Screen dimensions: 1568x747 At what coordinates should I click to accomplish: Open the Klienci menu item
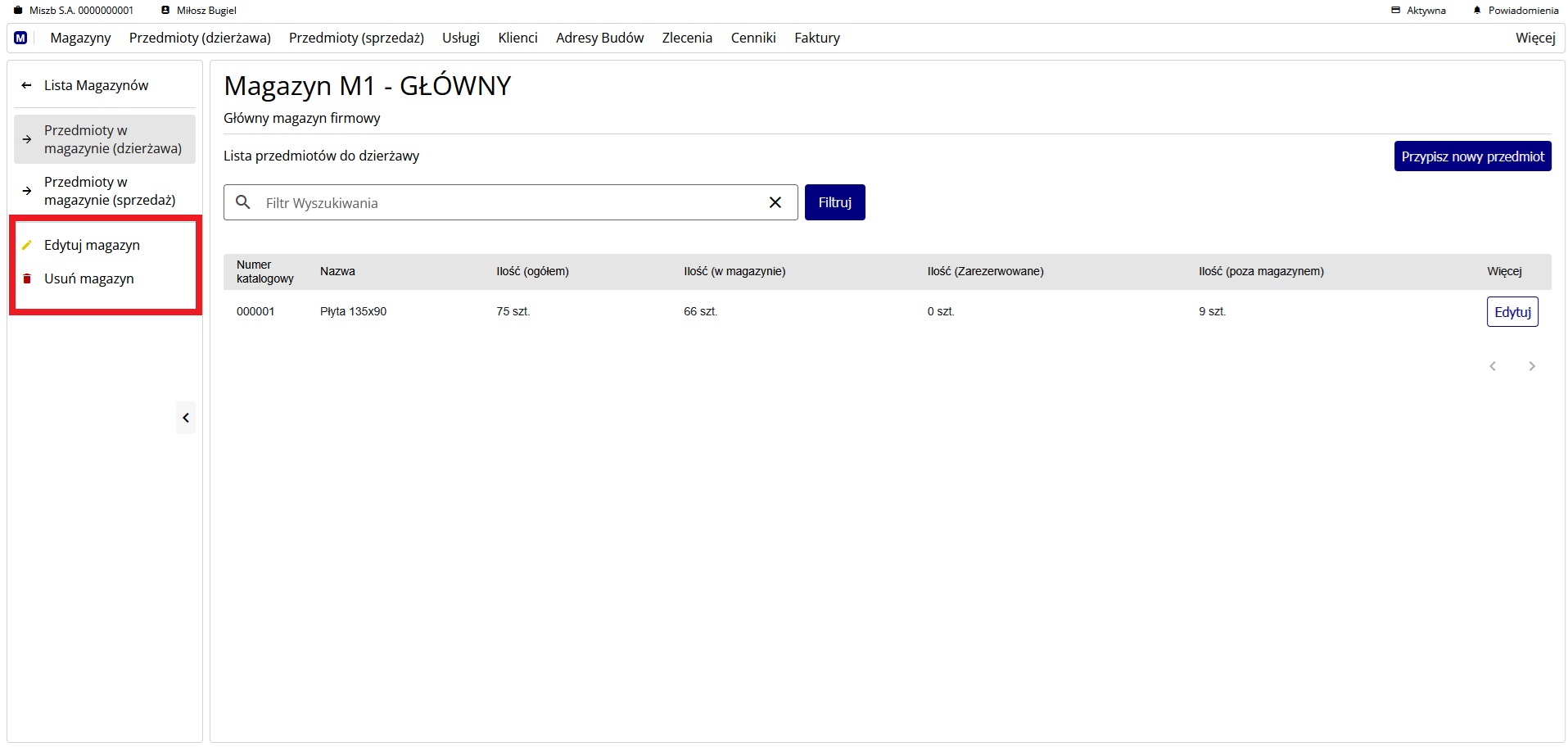point(517,38)
